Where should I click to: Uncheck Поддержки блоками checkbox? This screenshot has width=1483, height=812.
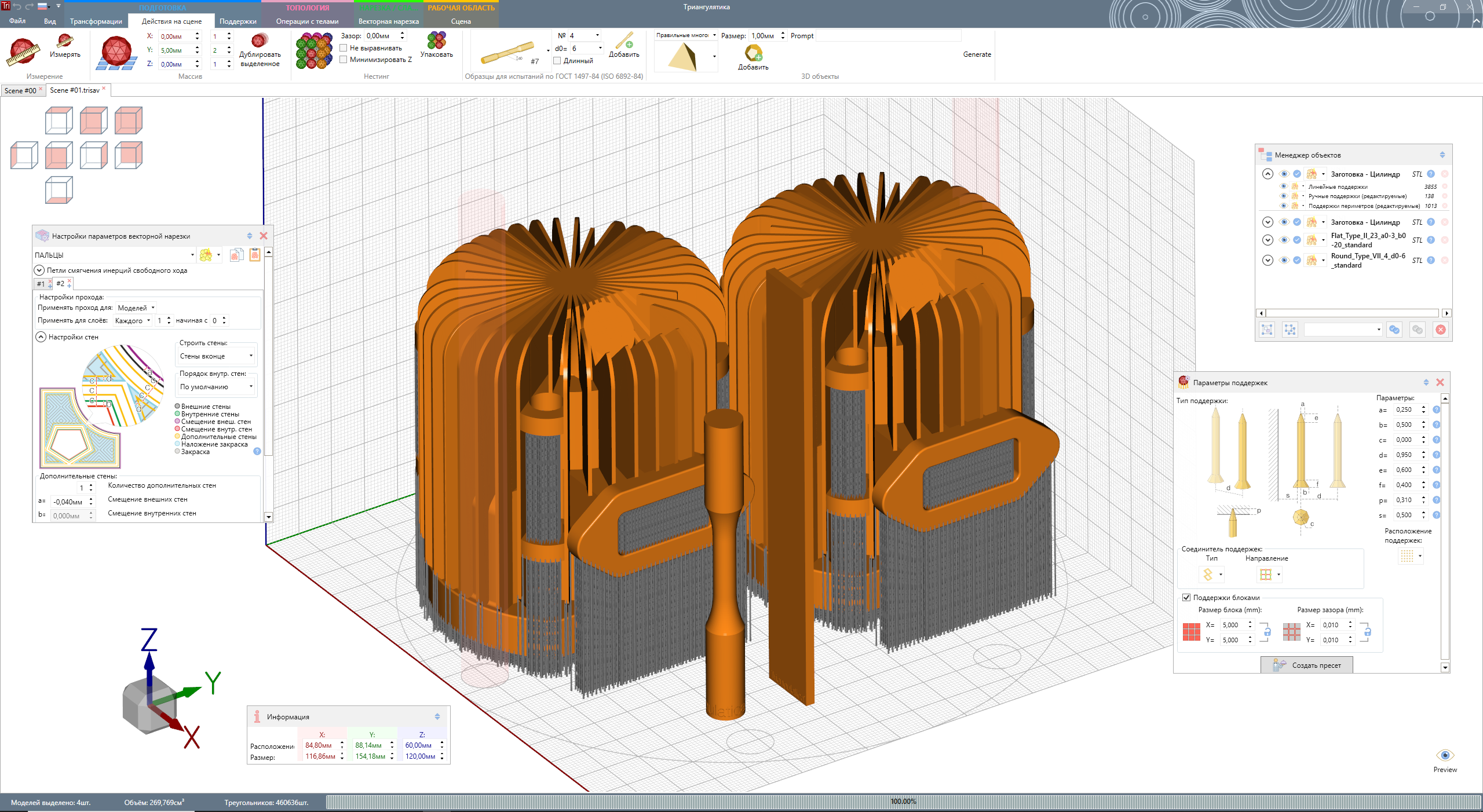click(1186, 597)
